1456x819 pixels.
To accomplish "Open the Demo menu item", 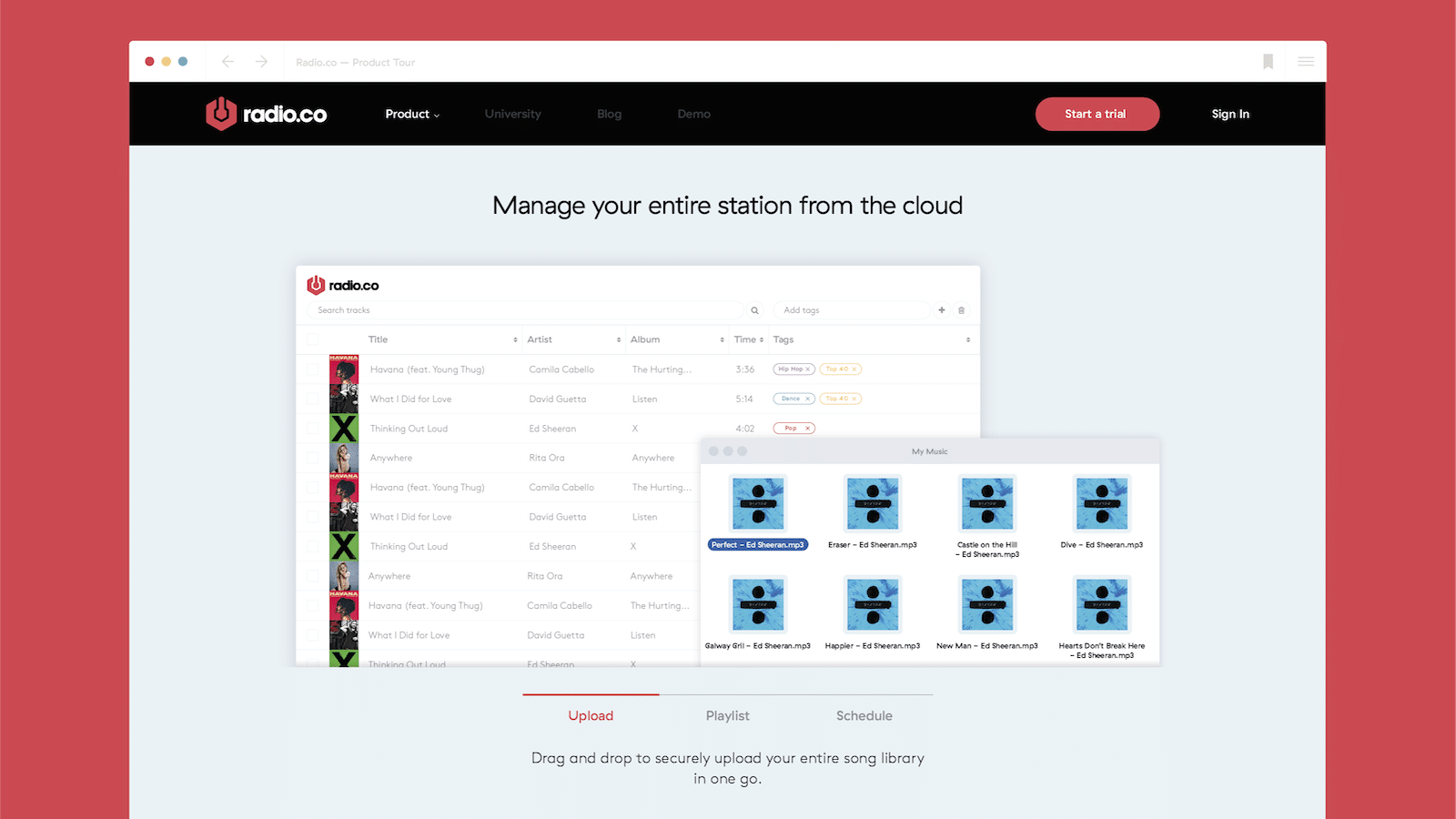I will (x=694, y=114).
